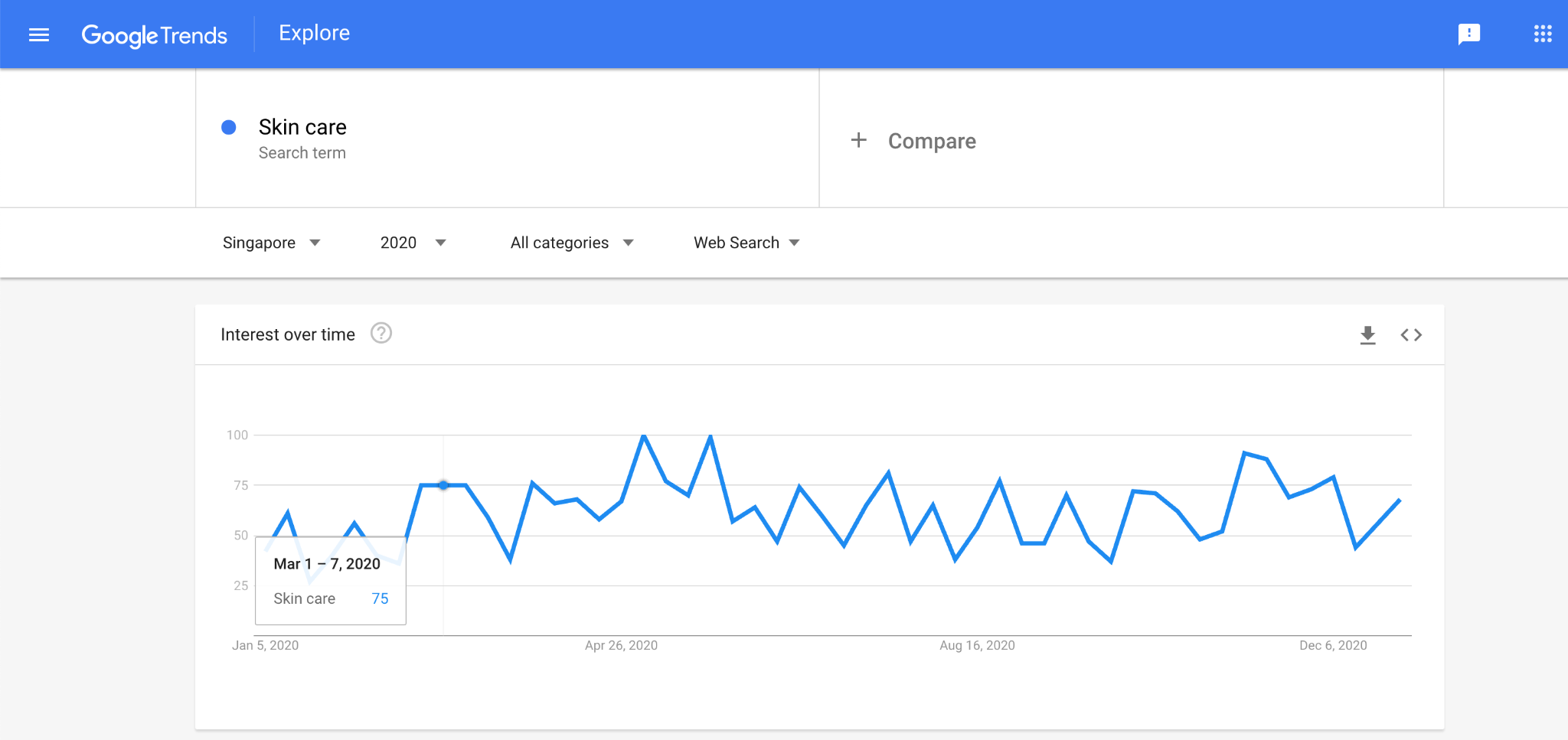The image size is (1568, 740).
Task: Click the blue Skin care color dot
Action: [x=228, y=127]
